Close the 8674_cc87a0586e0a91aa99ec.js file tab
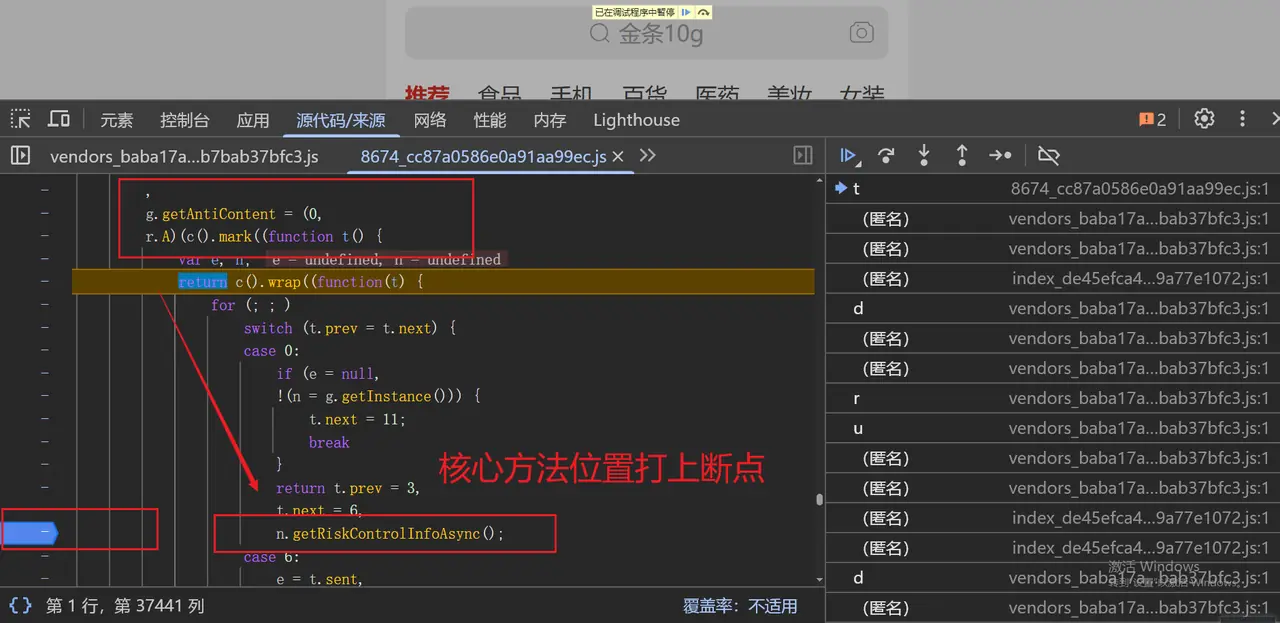Image resolution: width=1280 pixels, height=623 pixels. click(x=617, y=156)
